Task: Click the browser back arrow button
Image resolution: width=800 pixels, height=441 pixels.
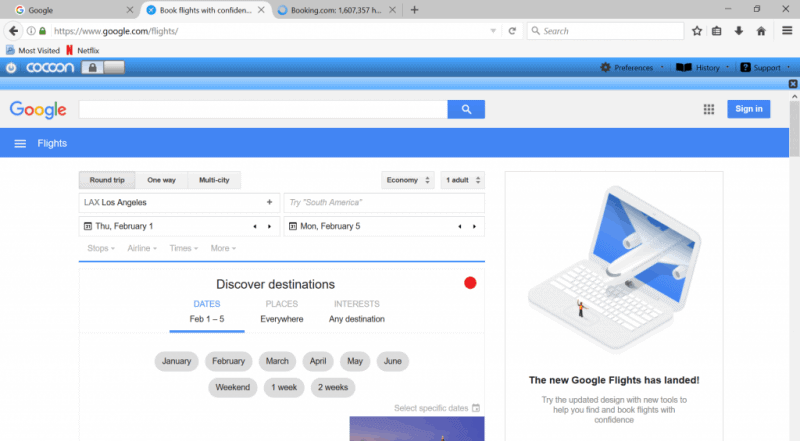Action: click(x=13, y=31)
